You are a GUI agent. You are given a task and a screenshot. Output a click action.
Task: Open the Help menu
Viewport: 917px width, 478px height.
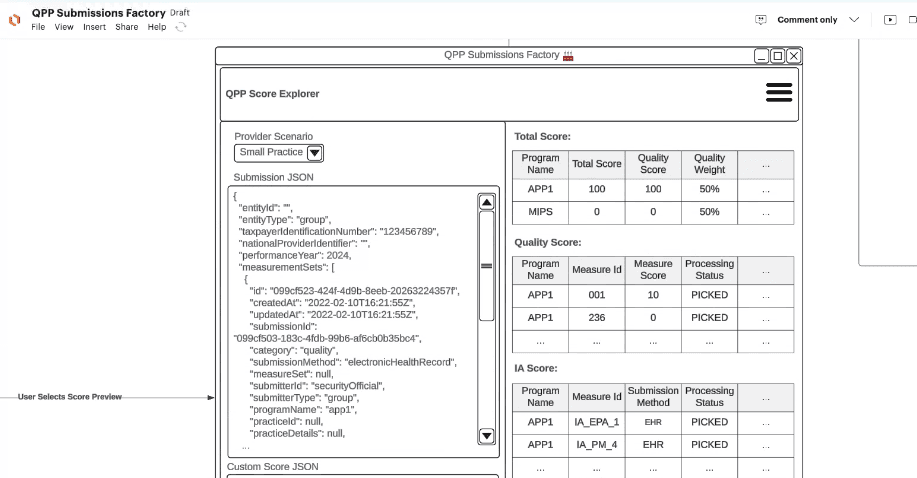coord(157,27)
